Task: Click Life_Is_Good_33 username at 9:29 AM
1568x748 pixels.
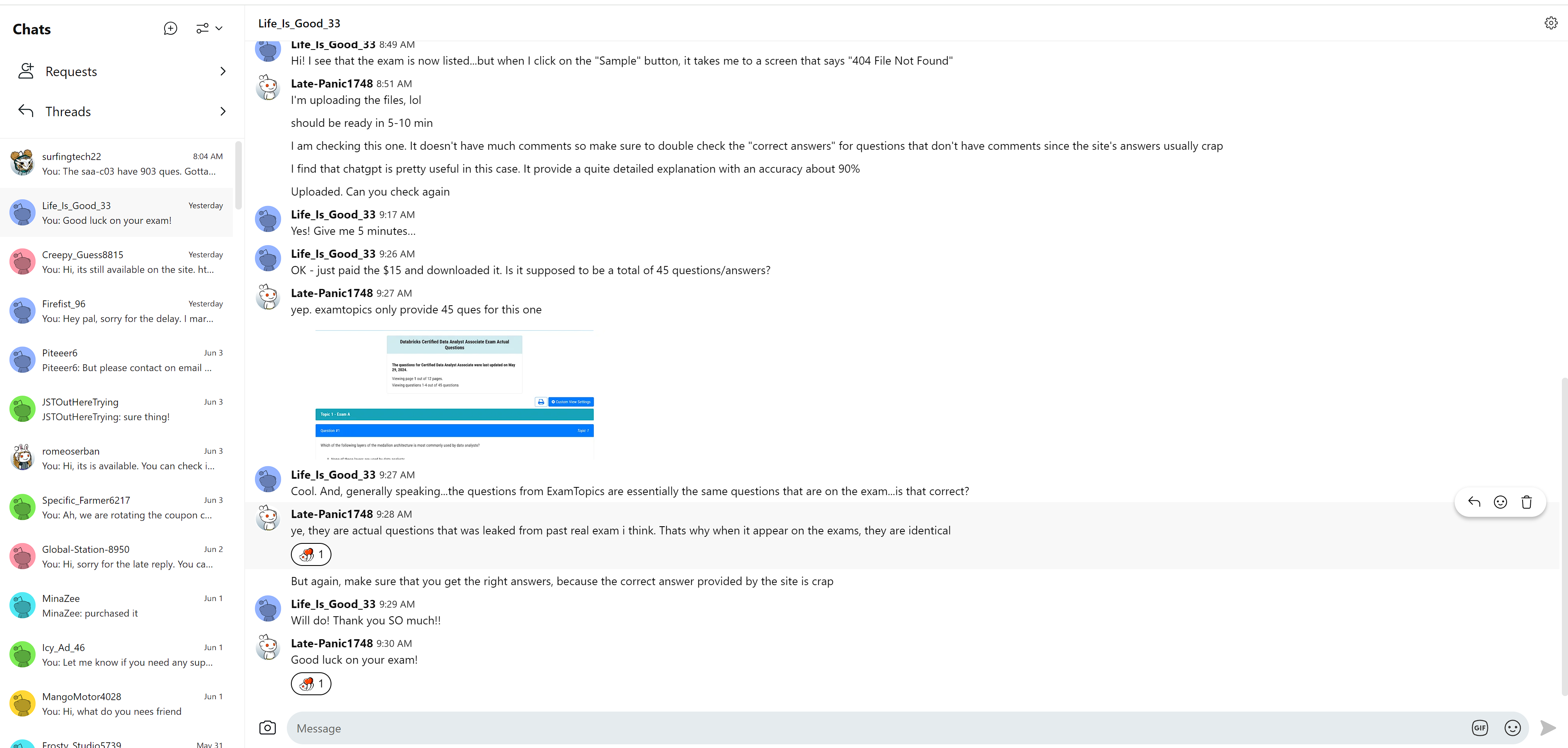Action: 333,604
